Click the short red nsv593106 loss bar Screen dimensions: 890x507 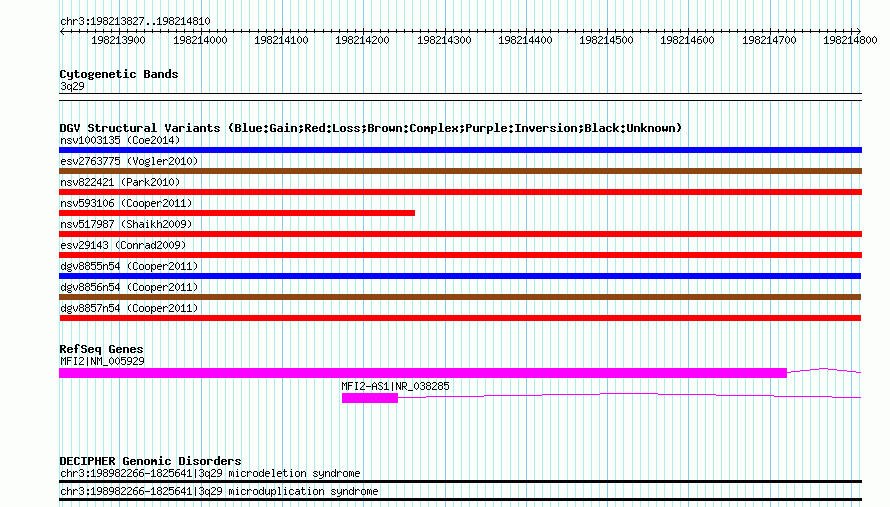pyautogui.click(x=237, y=213)
